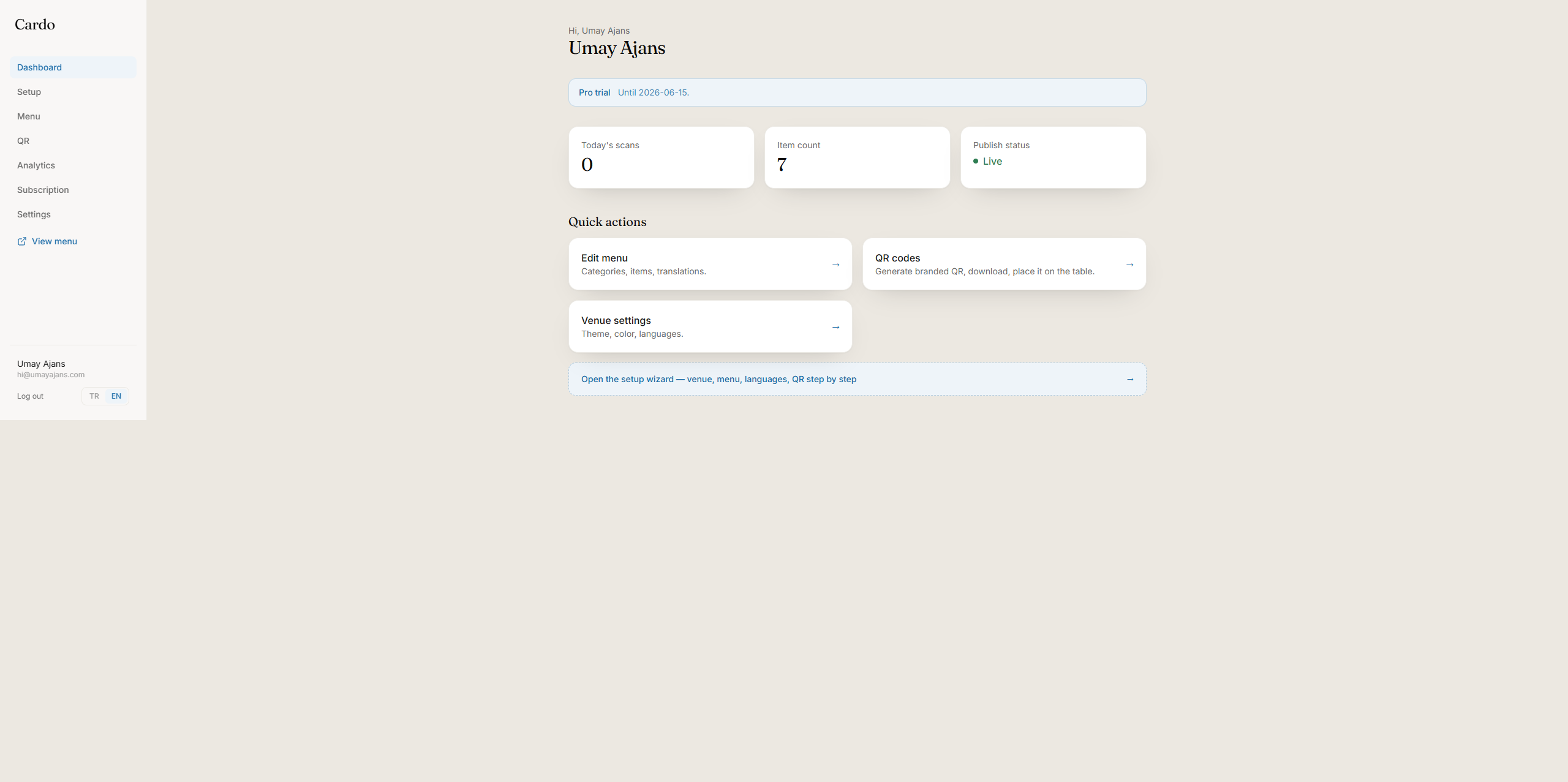Click the arrow on Venue settings card
Viewport: 1568px width, 782px height.
(835, 327)
